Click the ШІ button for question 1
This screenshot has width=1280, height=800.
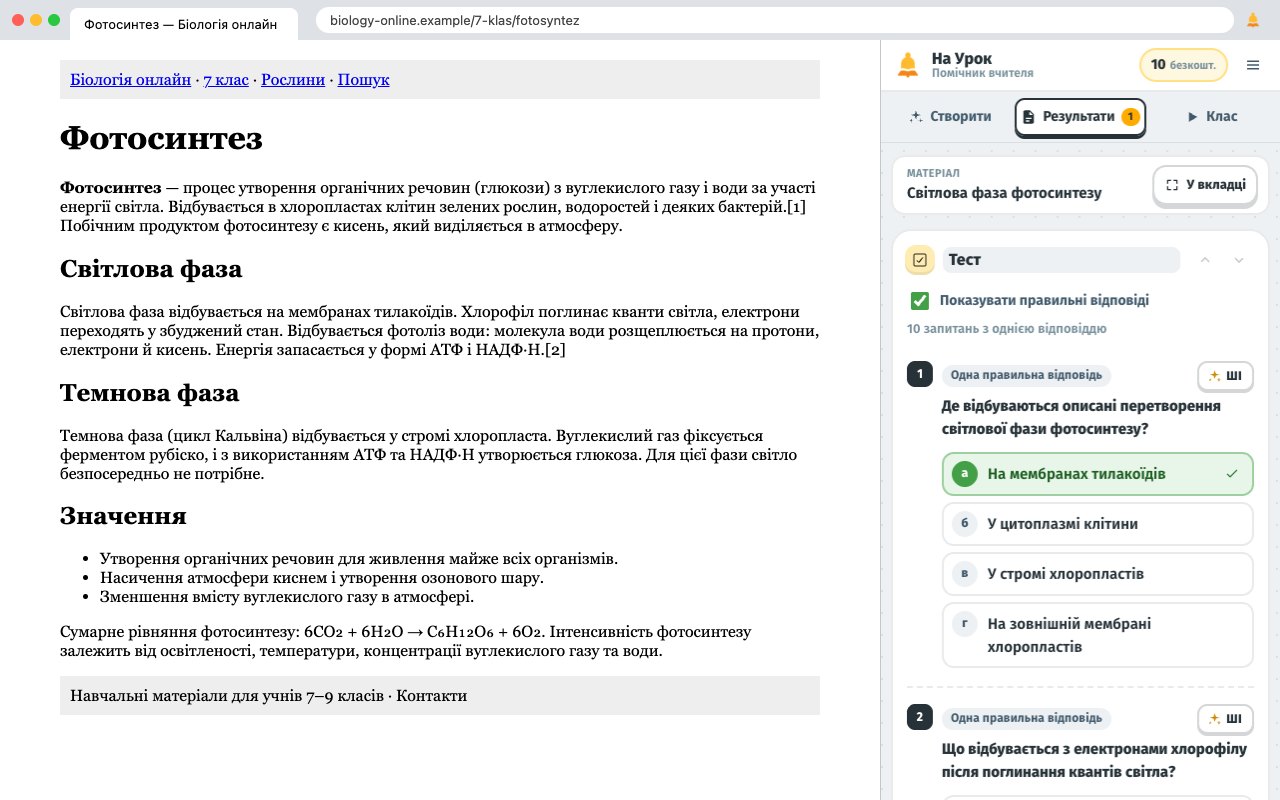pyautogui.click(x=1225, y=376)
